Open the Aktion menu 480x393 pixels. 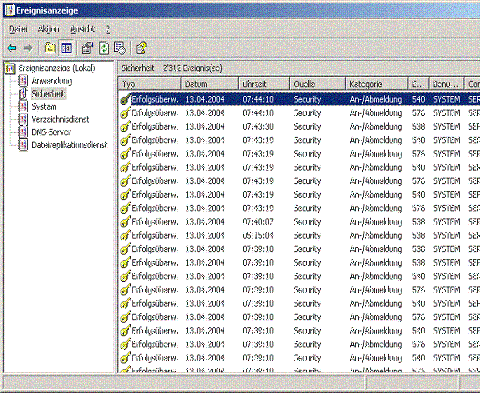tap(49, 29)
